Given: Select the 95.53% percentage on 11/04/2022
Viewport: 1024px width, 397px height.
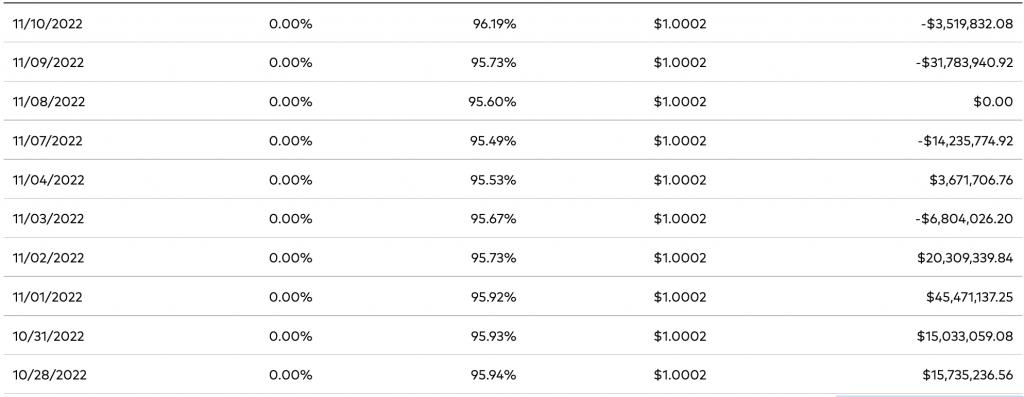Looking at the screenshot, I should (493, 180).
